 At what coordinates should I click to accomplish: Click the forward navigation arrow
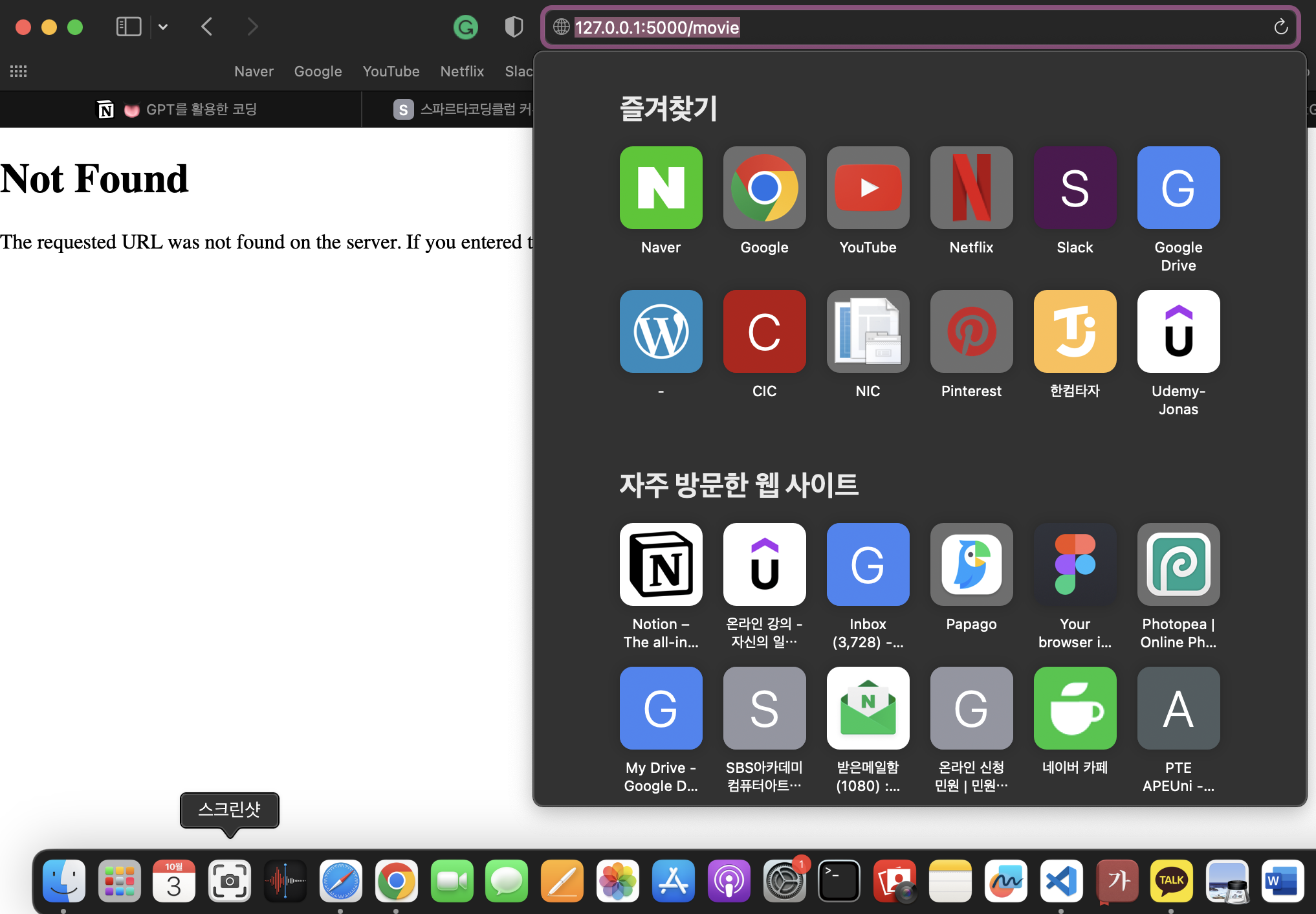pos(252,27)
